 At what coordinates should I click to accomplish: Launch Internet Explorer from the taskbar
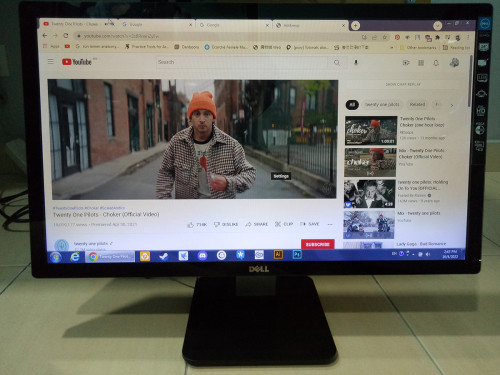click(75, 257)
